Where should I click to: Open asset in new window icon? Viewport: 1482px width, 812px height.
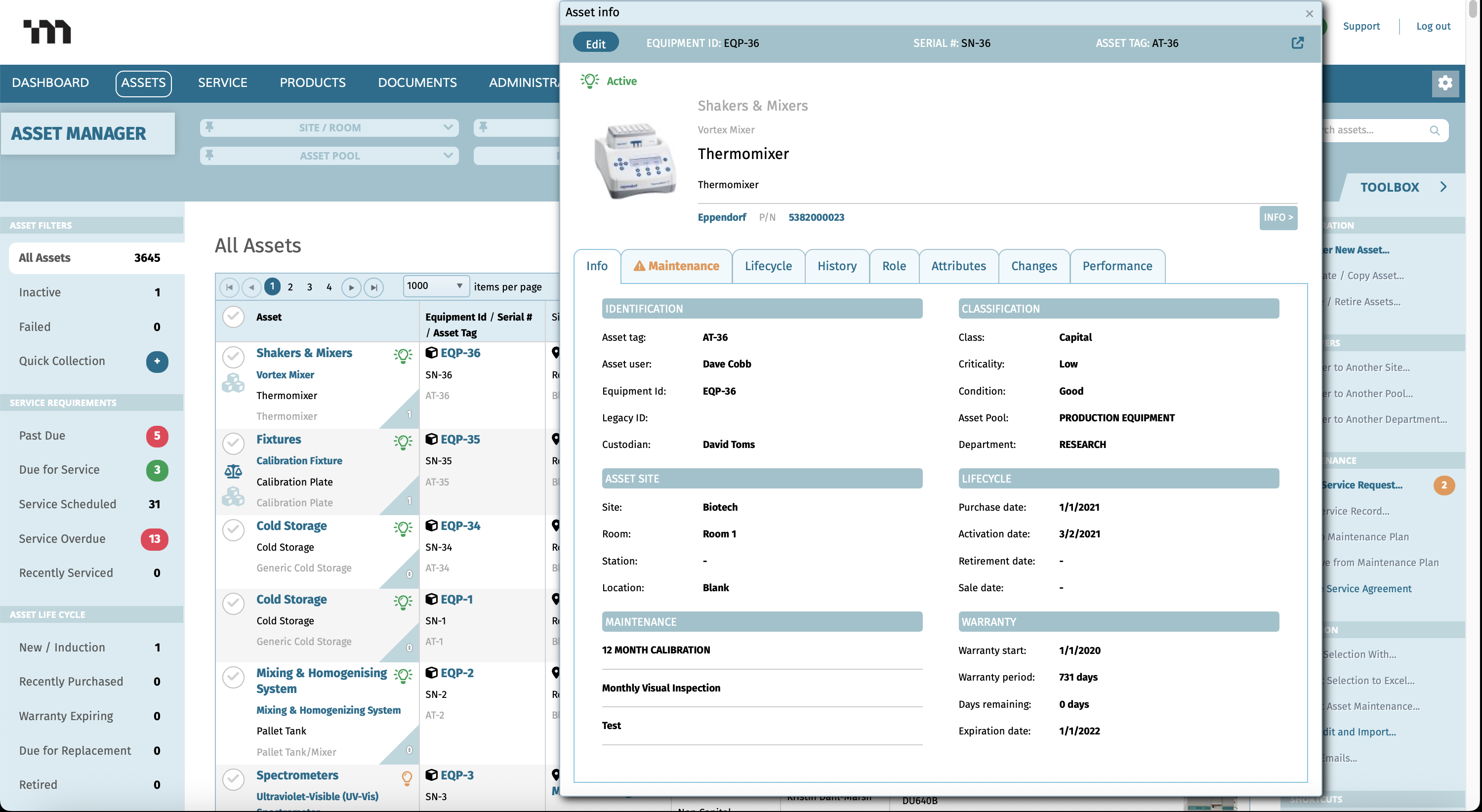(1297, 43)
